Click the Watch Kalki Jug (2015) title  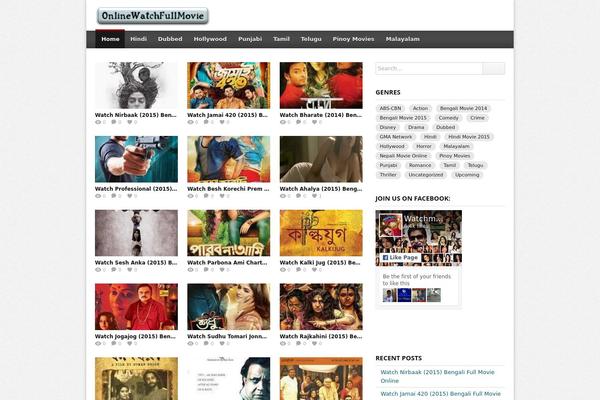[320, 263]
